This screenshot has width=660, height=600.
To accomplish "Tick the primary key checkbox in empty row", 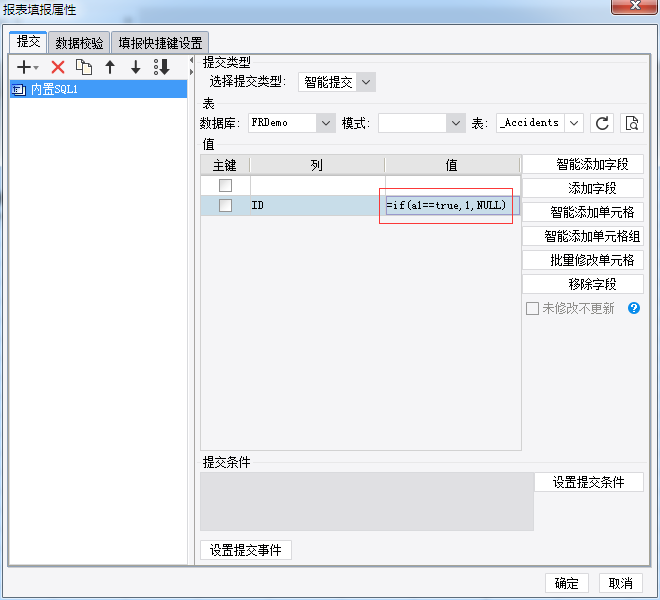I will tap(225, 185).
